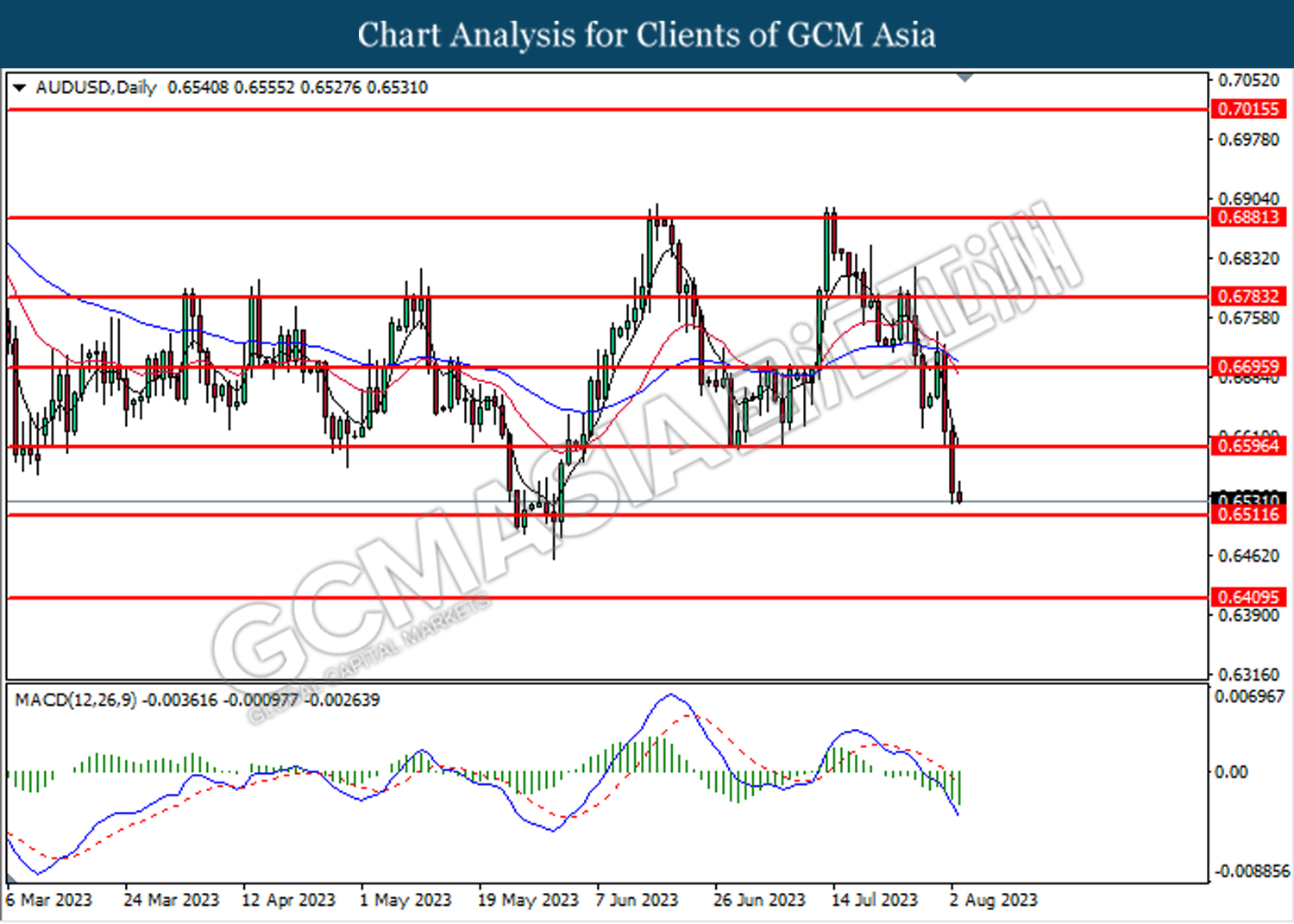Click the 24 Mar 2023 date label
This screenshot has height=924, width=1294.
(x=172, y=900)
